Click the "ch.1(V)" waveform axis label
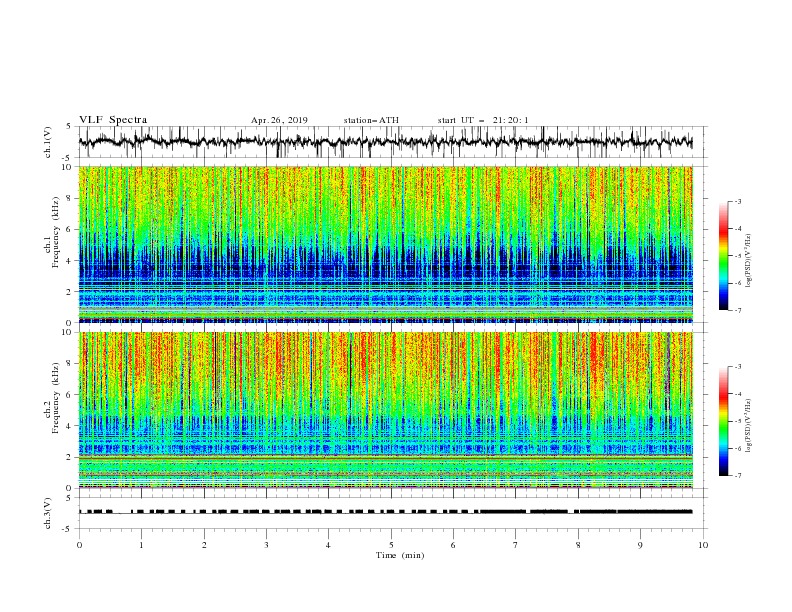The width and height of the screenshot is (792, 612). click(x=48, y=142)
